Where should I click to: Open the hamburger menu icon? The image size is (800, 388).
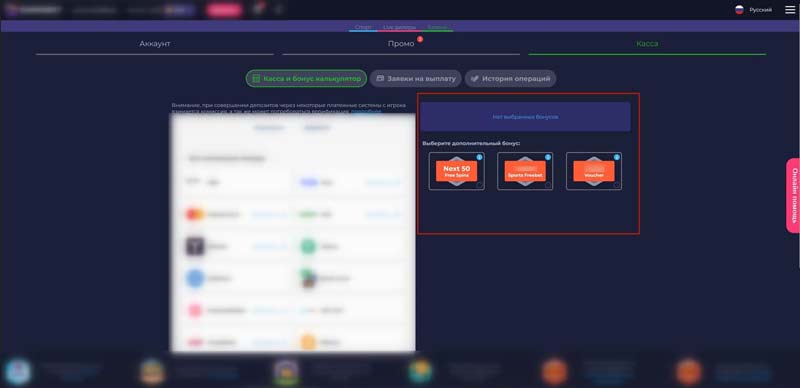(790, 10)
